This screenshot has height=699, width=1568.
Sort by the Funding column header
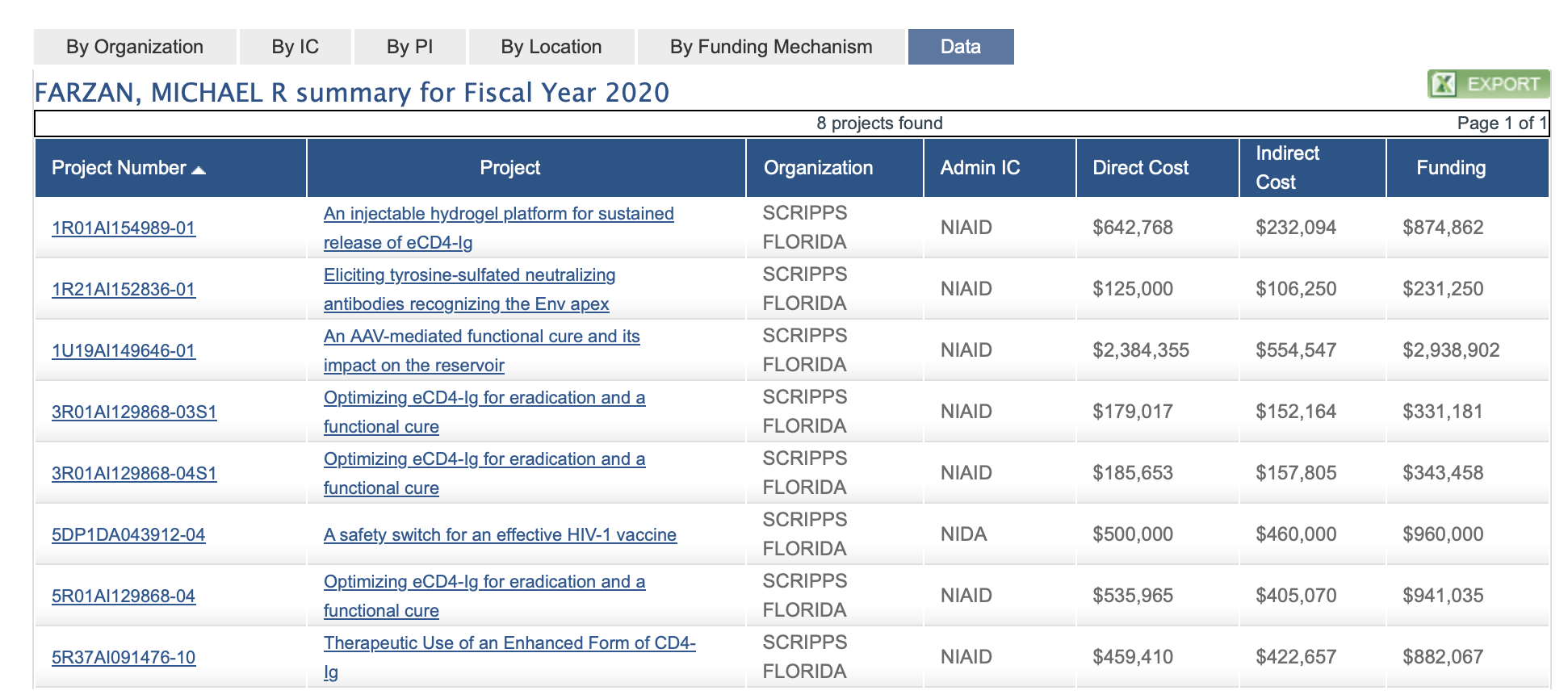click(1450, 168)
